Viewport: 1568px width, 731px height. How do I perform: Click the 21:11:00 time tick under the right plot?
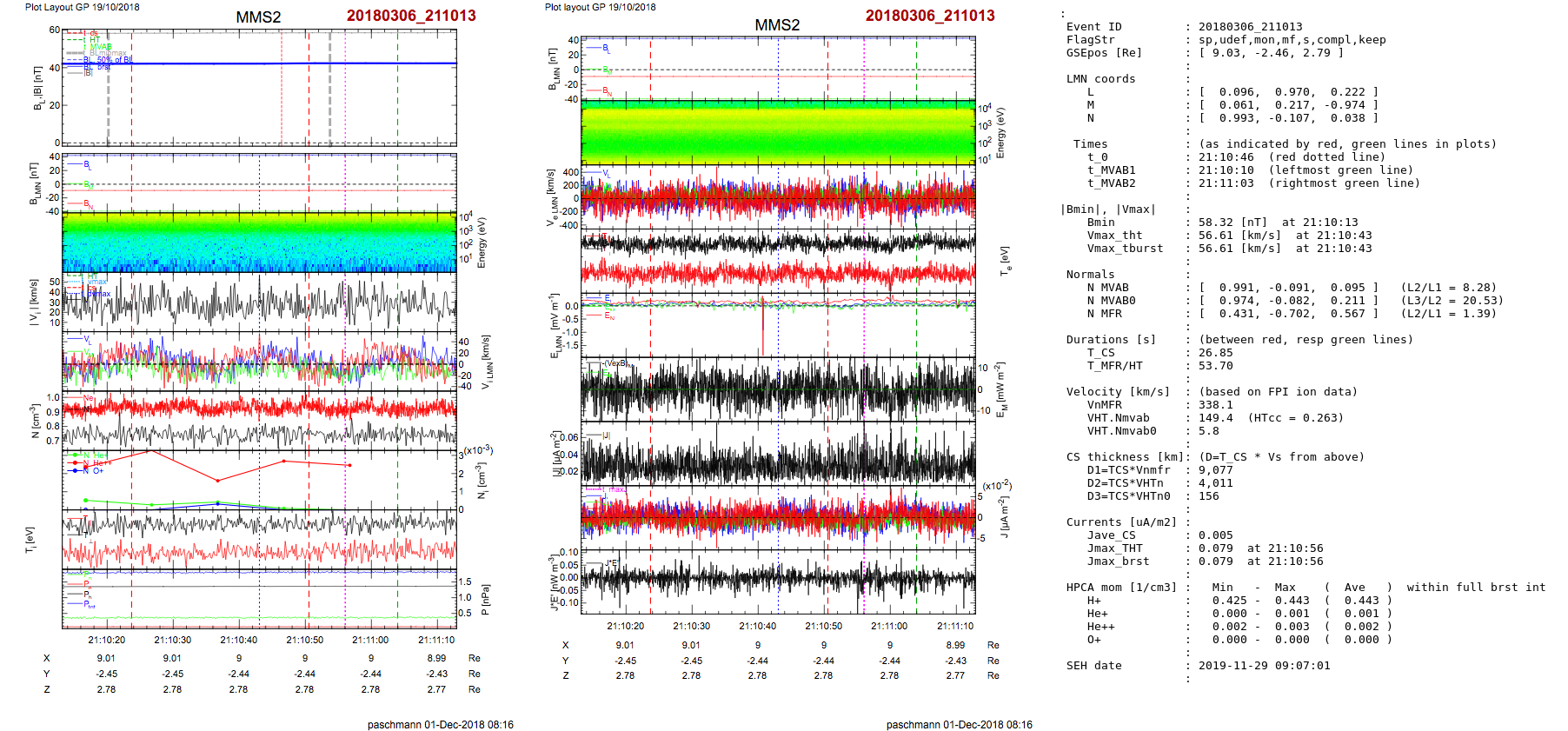pos(889,626)
